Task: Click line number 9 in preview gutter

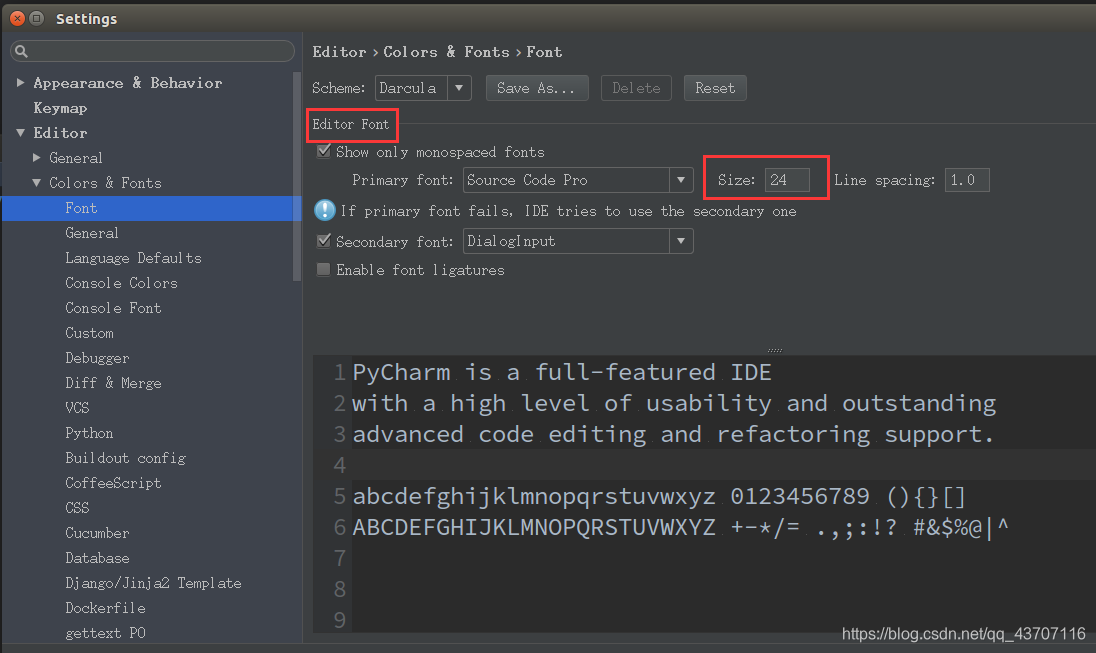Action: 340,620
